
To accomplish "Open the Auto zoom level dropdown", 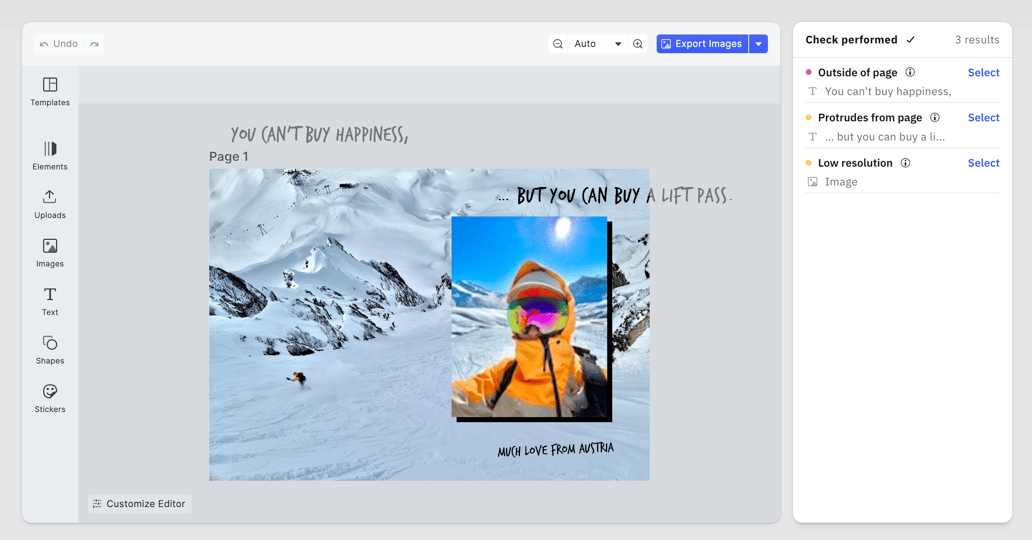I will click(598, 44).
